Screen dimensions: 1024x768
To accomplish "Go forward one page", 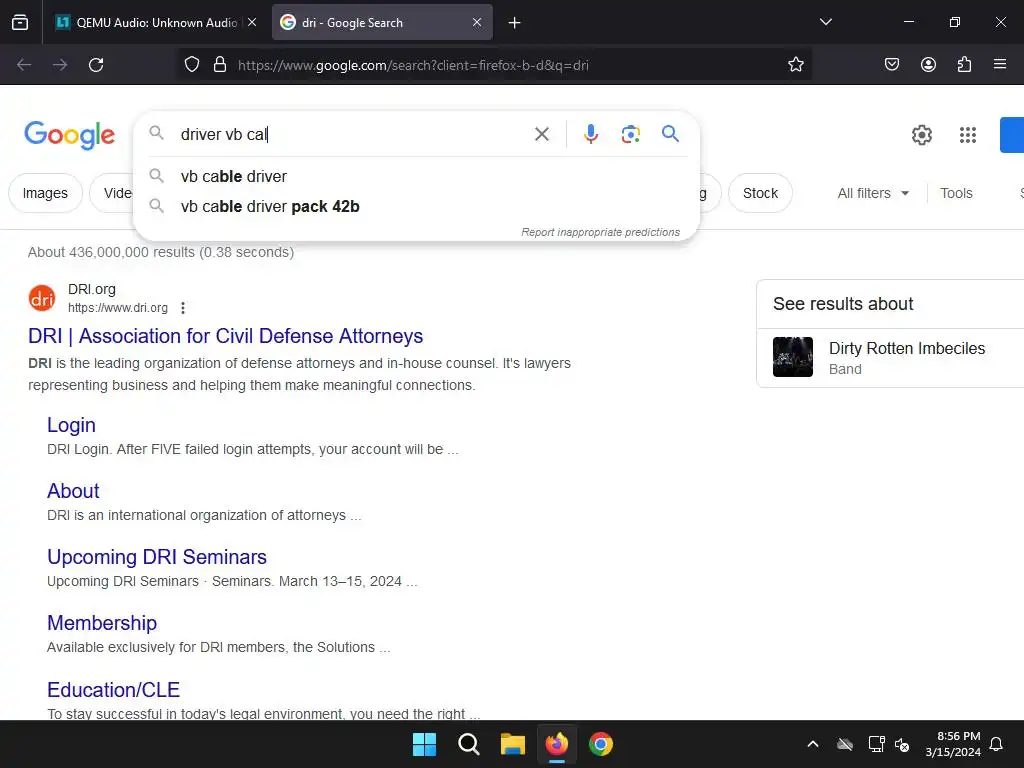I will 60,65.
